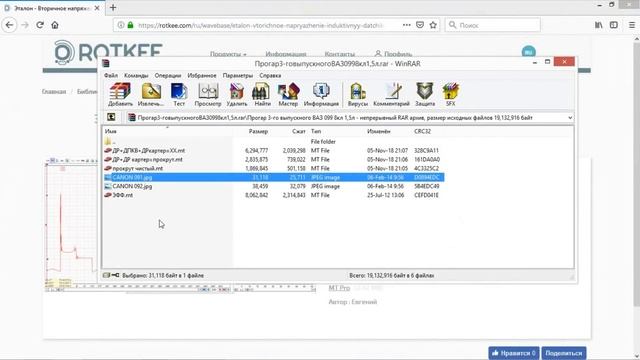Click the Firefox Поиск search field
The image size is (640, 360).
pos(493,25)
